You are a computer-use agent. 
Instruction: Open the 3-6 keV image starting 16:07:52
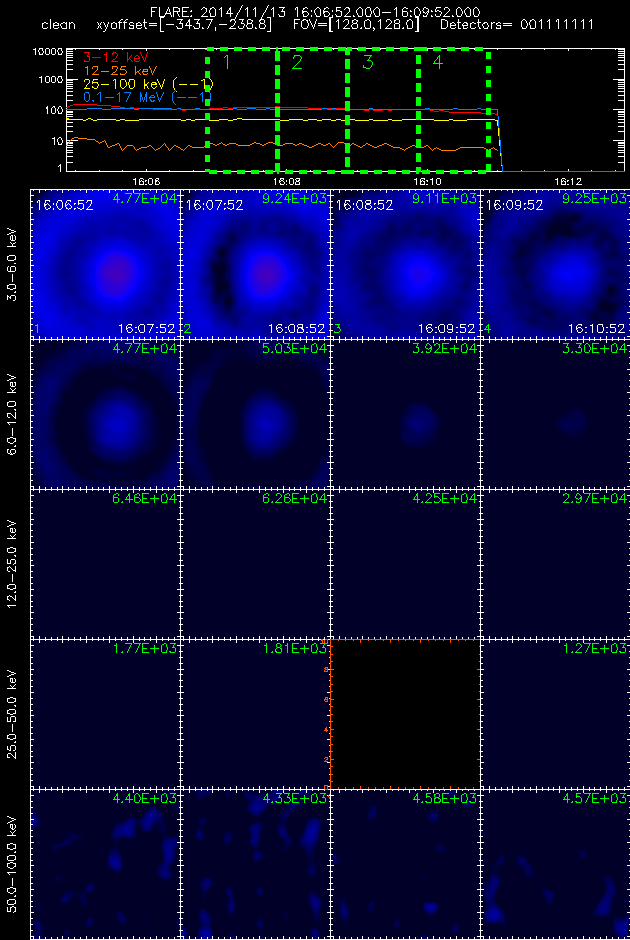(x=255, y=263)
